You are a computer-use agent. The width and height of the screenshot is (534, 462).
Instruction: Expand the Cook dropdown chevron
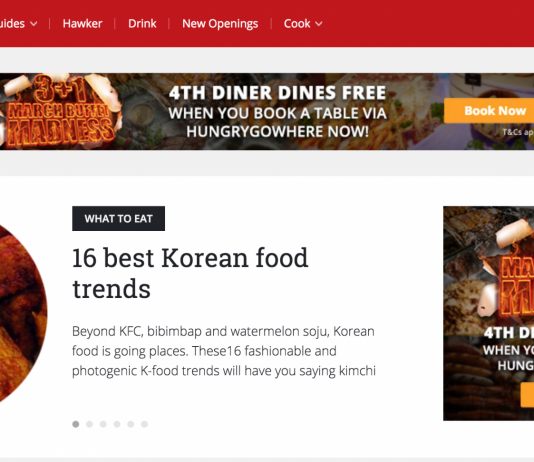pos(319,24)
